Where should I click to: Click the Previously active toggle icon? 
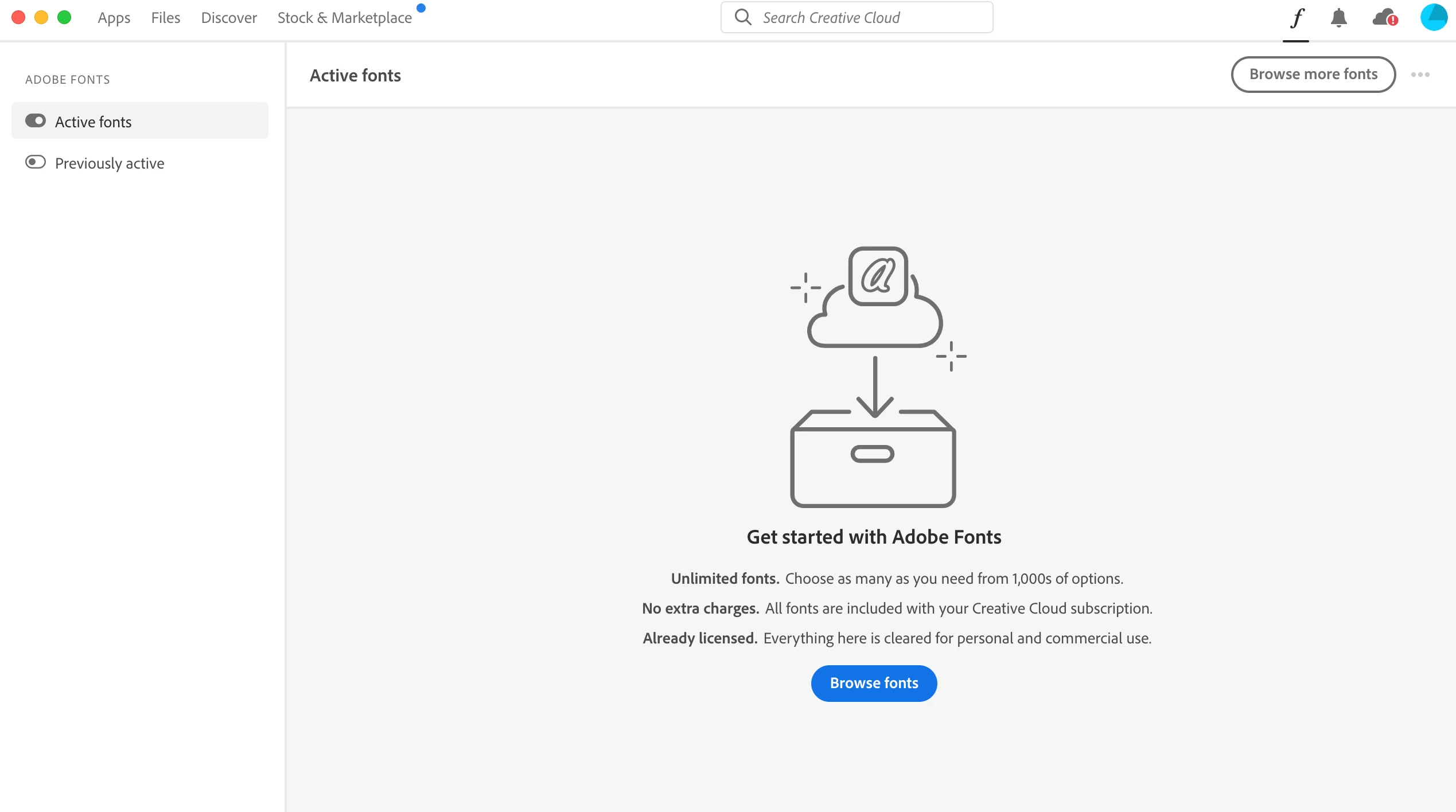coord(36,162)
